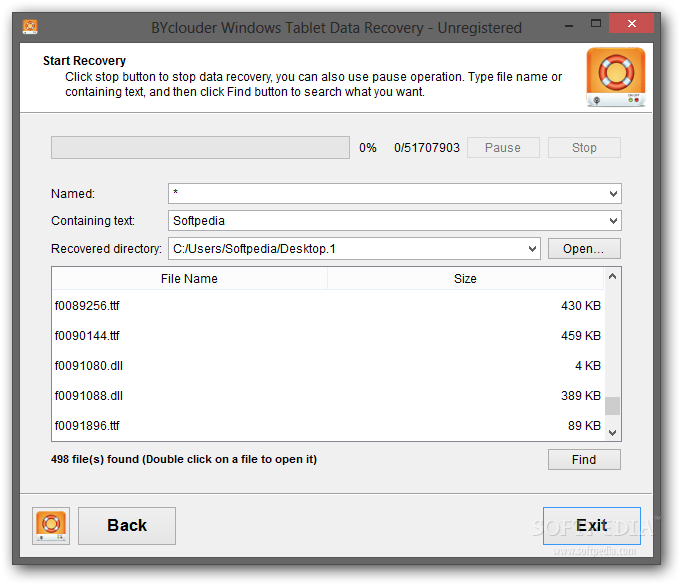
Task: Close the window with the red X
Action: [x=631, y=23]
